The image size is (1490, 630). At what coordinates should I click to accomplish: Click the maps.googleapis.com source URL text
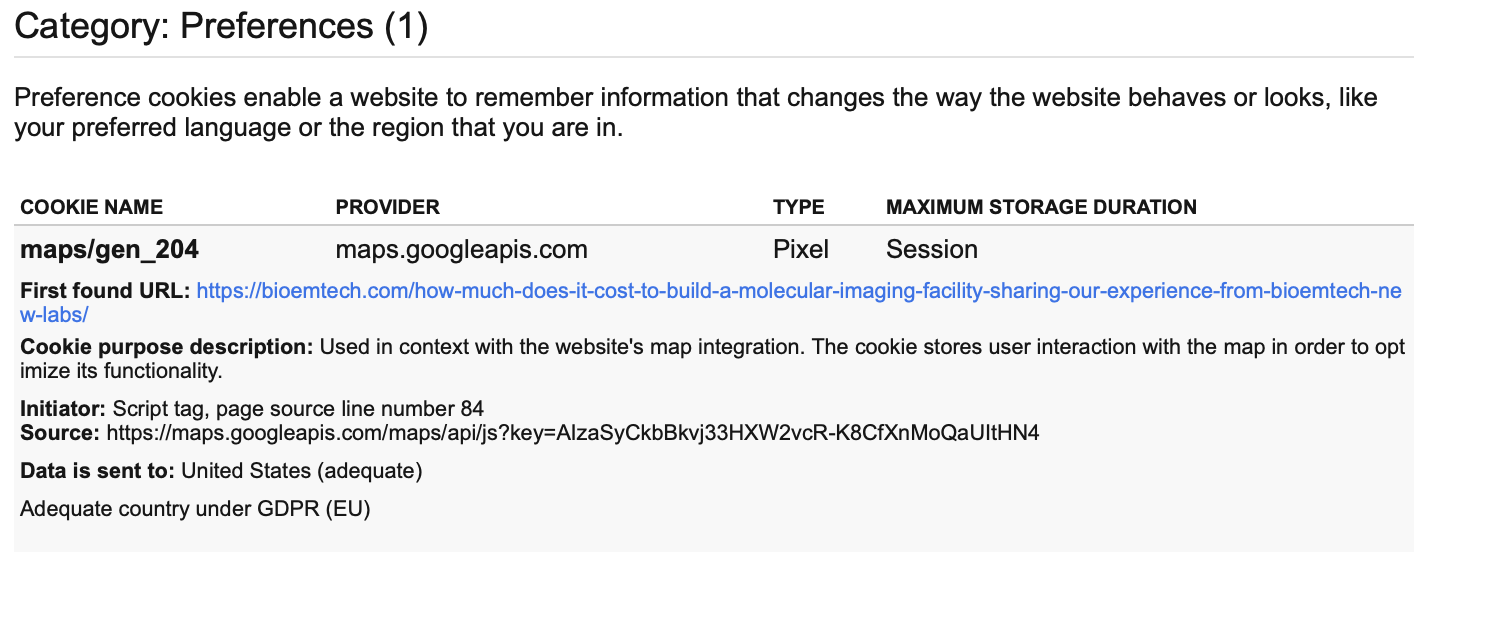tap(572, 433)
